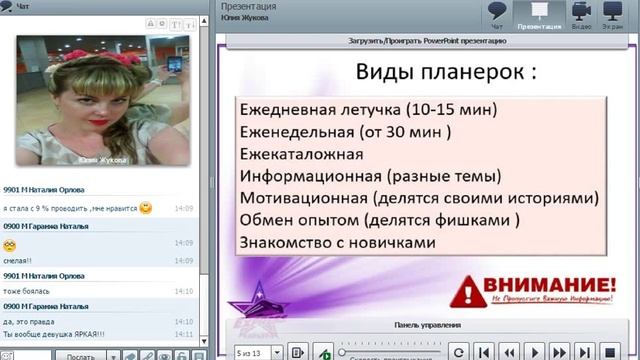Advance to next slide (fast-forward)
The height and width of the screenshot is (360, 640).
tap(560, 352)
